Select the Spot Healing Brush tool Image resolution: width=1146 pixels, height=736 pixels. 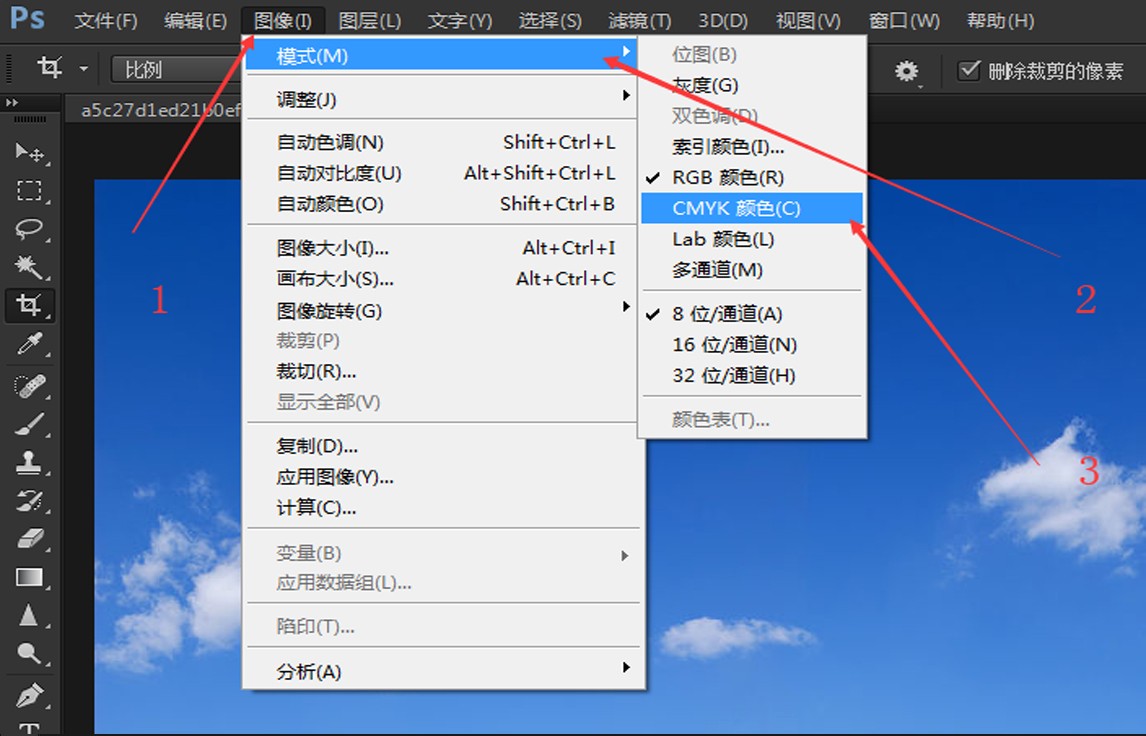29,385
